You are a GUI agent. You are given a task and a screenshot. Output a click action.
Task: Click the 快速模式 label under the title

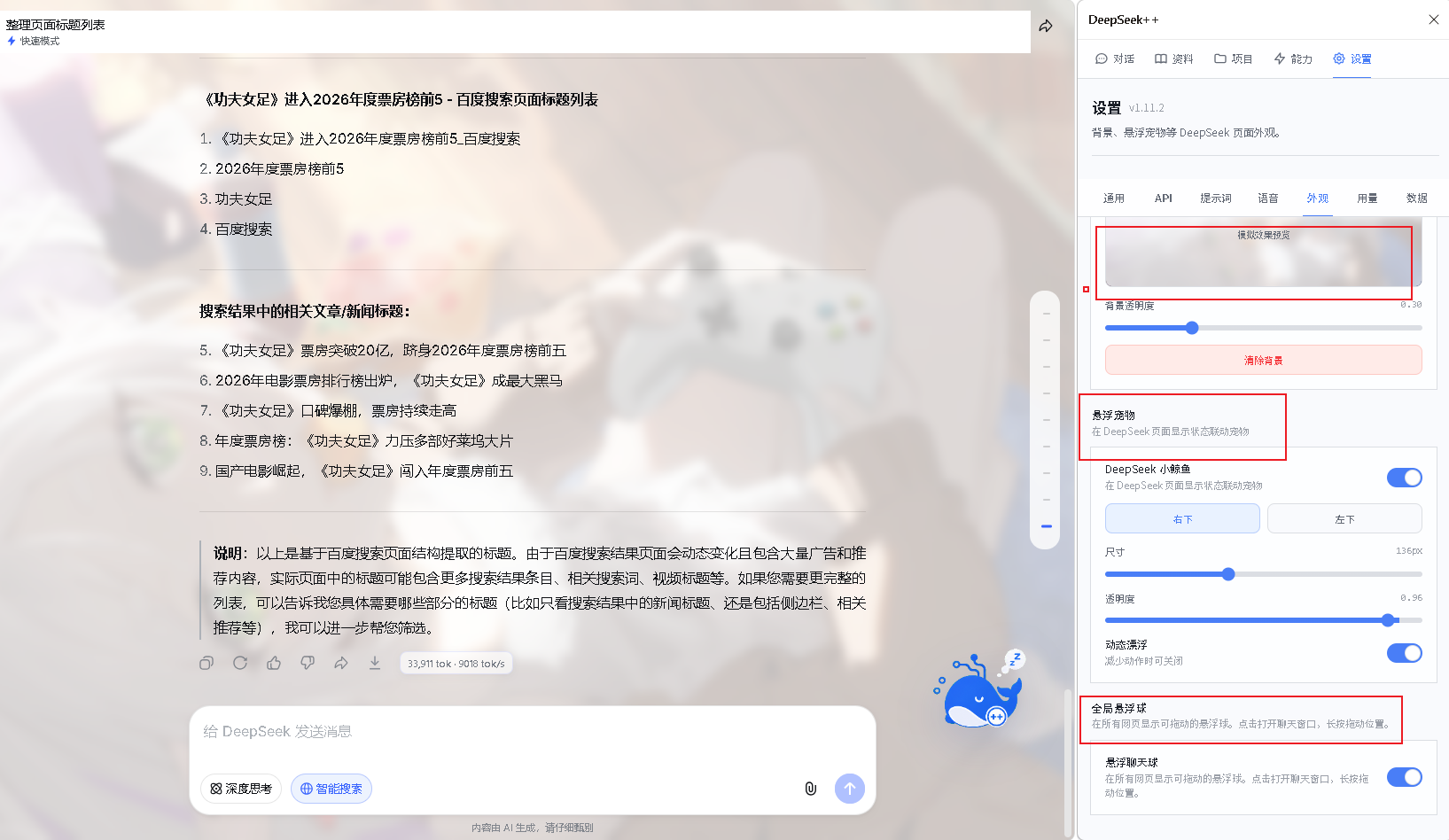[40, 41]
